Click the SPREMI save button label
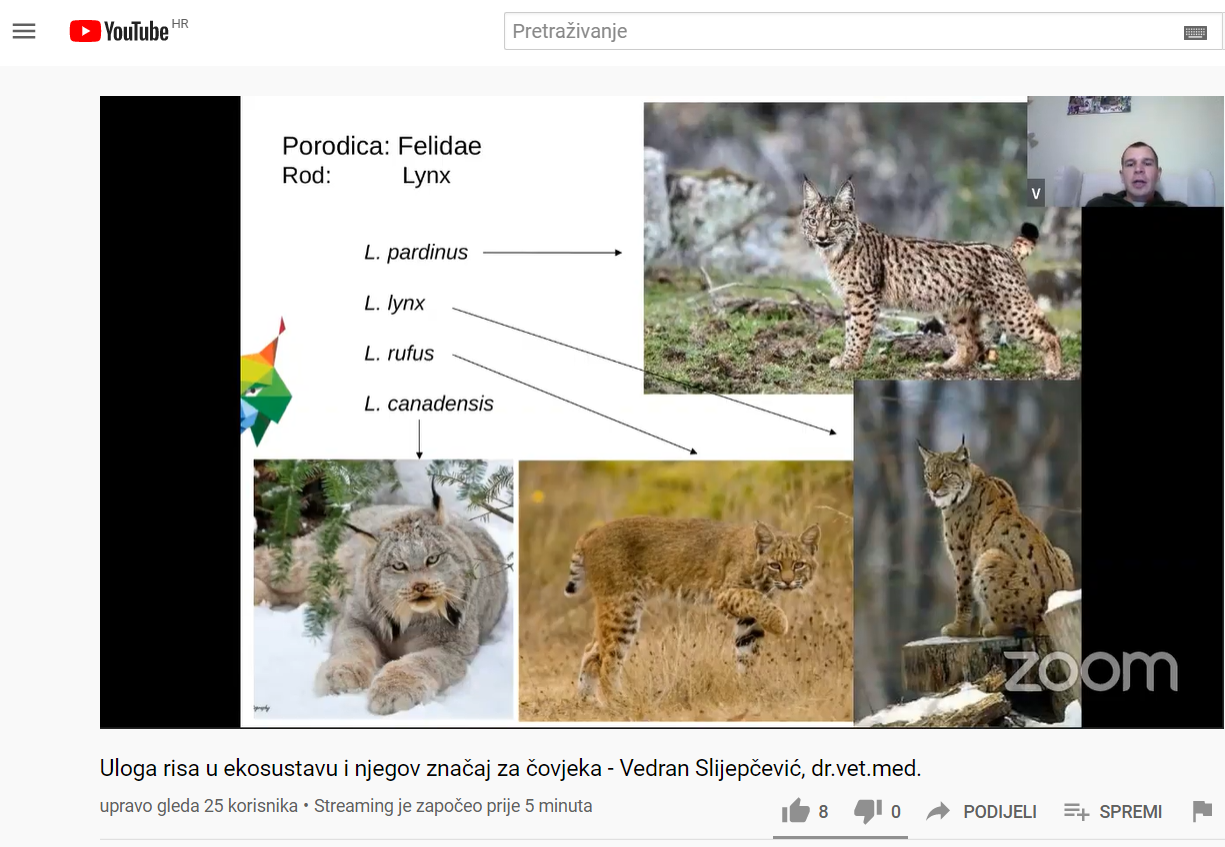This screenshot has width=1225, height=847. click(1130, 812)
